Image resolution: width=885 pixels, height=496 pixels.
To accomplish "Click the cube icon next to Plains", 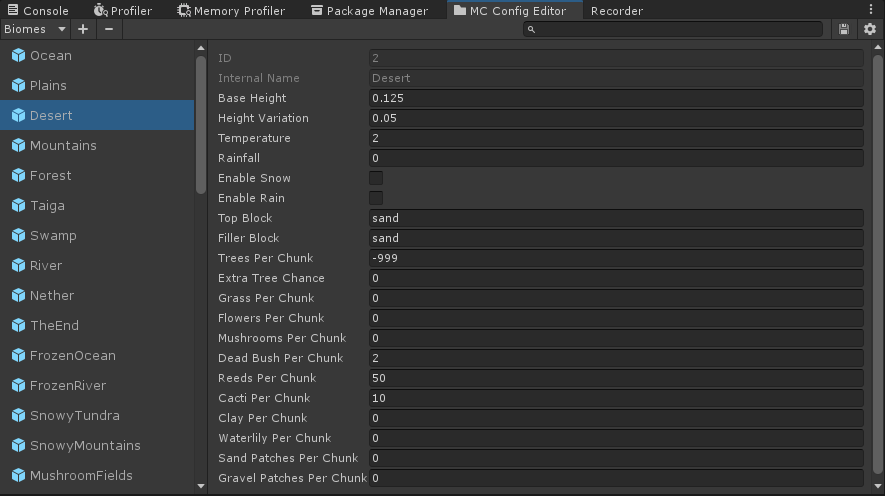I will 19,85.
